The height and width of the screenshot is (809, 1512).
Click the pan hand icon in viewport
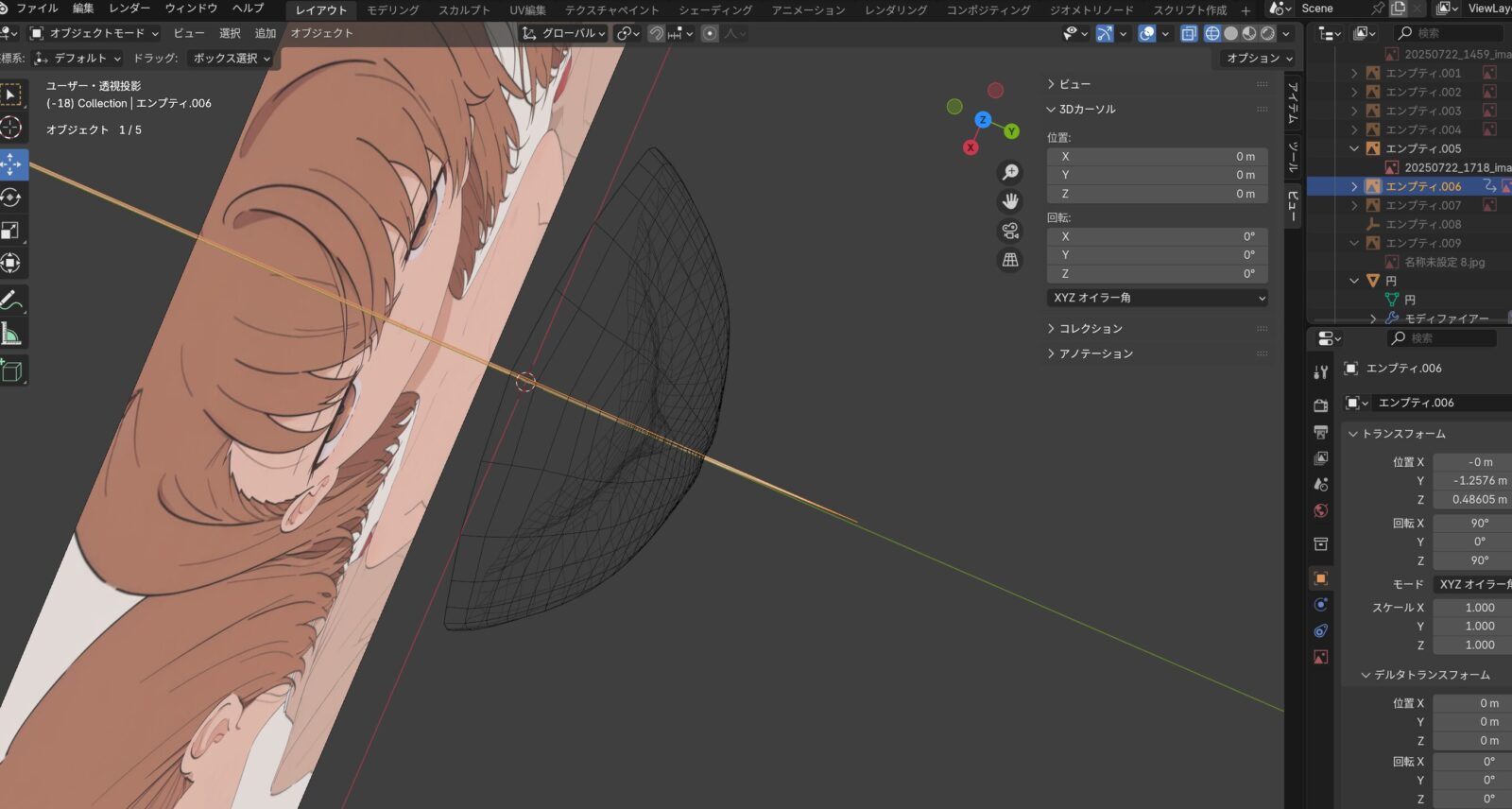click(x=1010, y=201)
